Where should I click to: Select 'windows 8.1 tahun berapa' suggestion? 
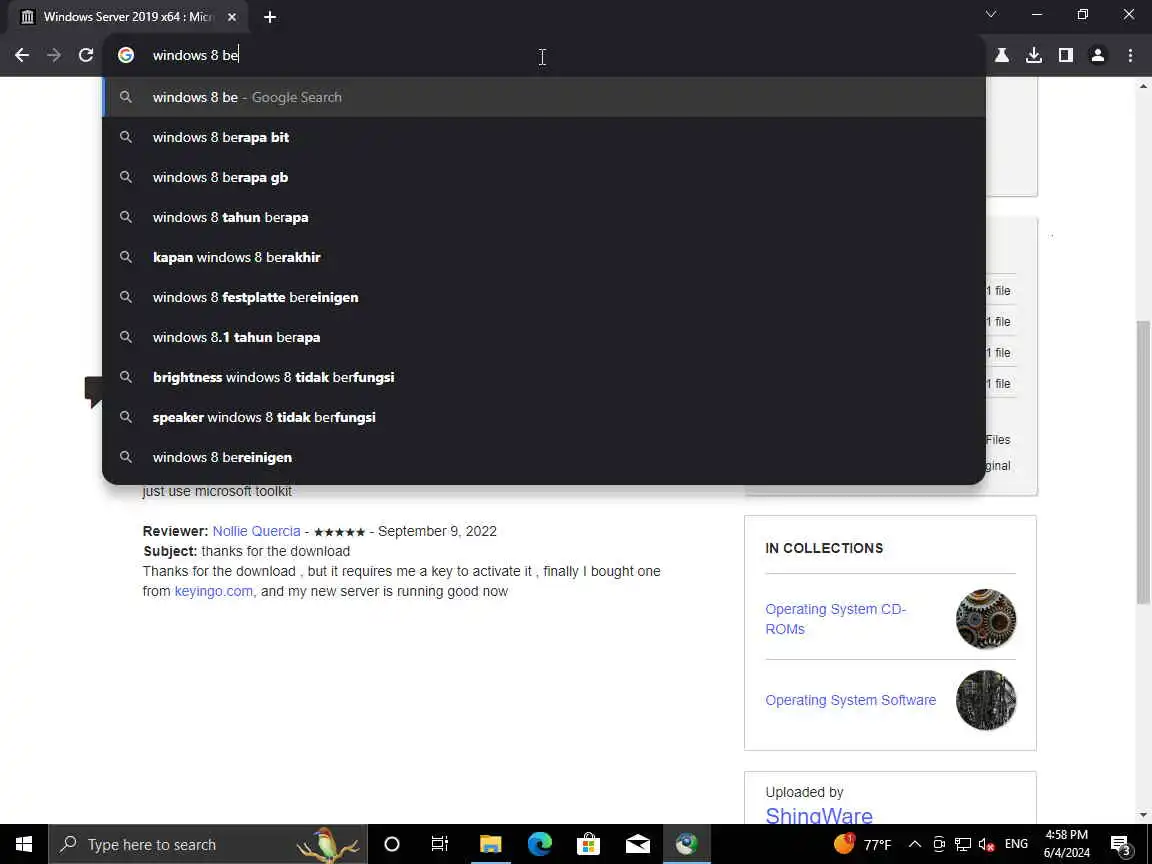click(x=544, y=337)
